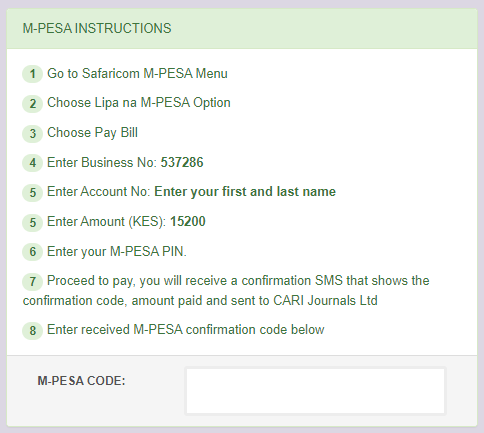Click the badge beside Enter Account No
The height and width of the screenshot is (433, 484).
click(32, 192)
